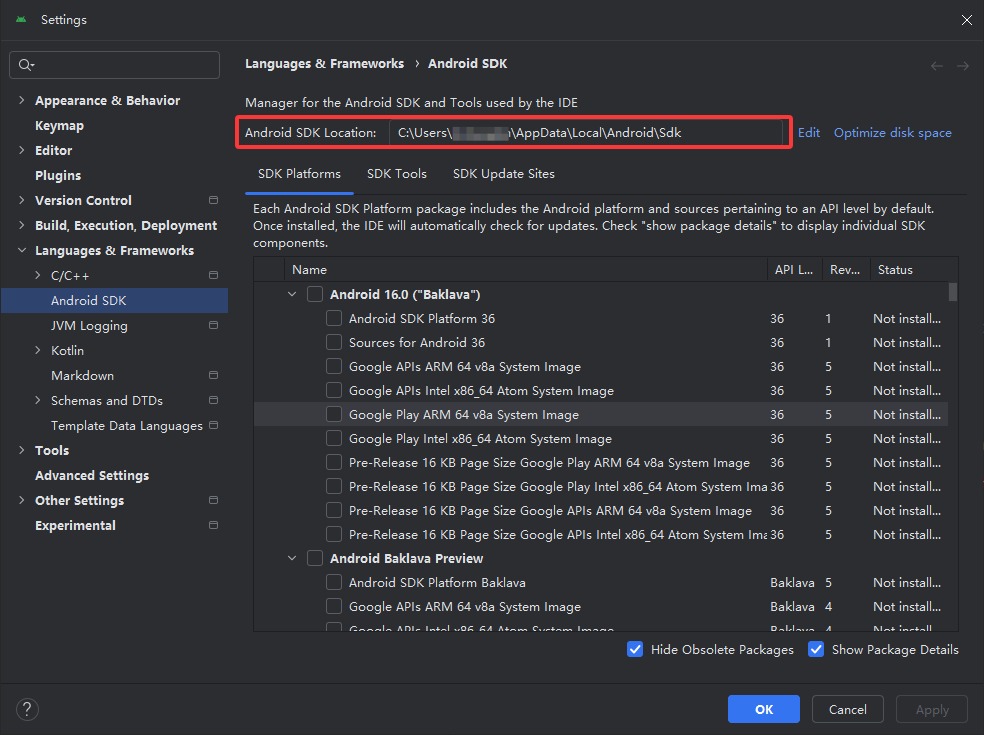Expand Appearance & Behavior section
The width and height of the screenshot is (984, 735).
(22, 100)
